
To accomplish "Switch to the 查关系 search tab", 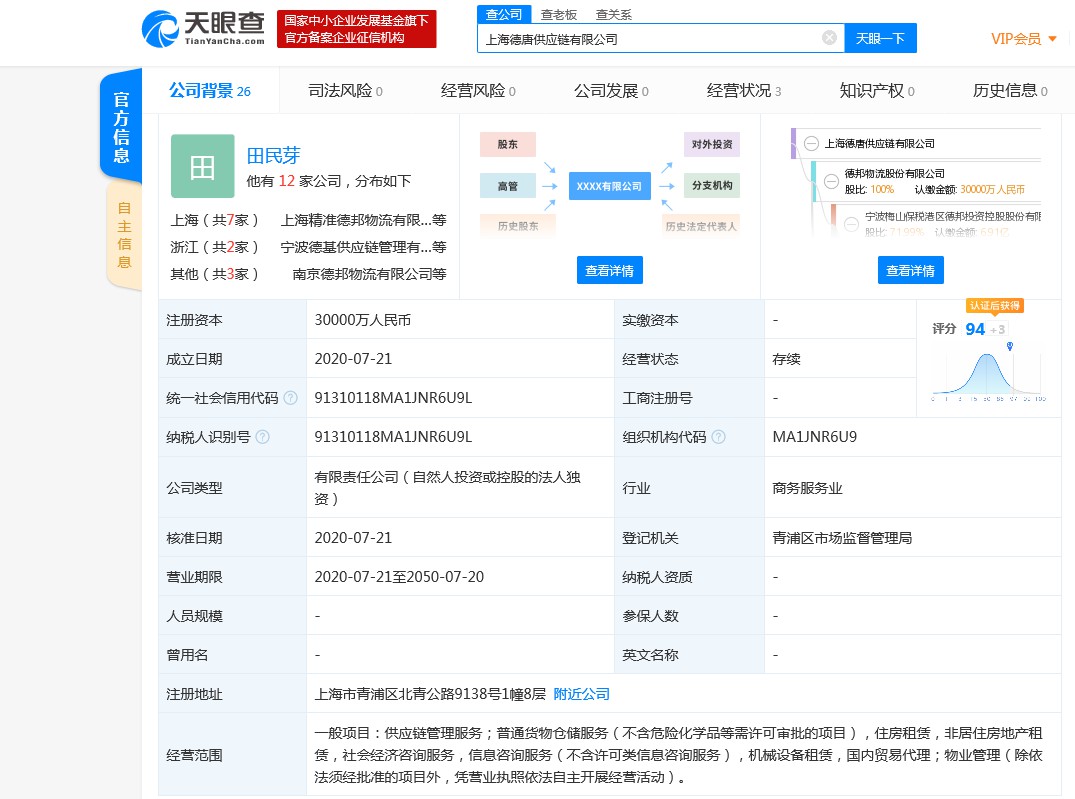I will coord(614,14).
